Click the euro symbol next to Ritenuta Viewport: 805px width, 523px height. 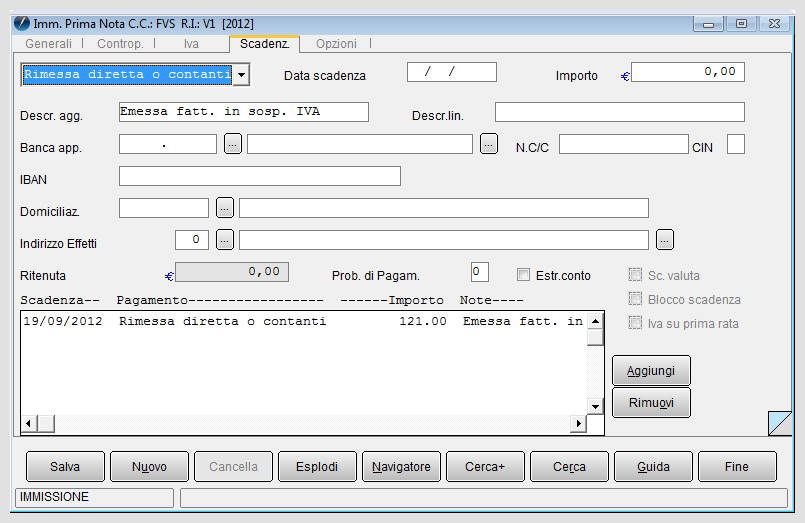point(169,277)
